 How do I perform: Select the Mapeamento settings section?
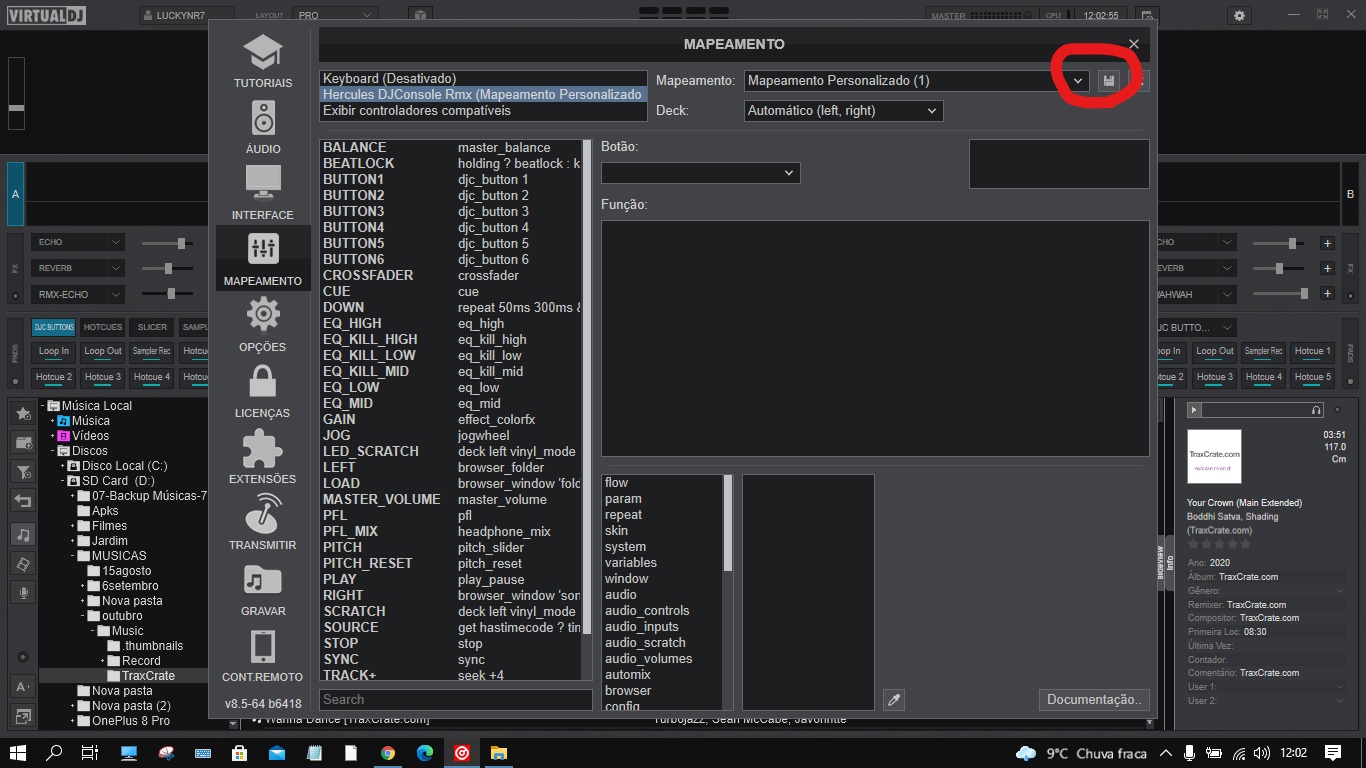pyautogui.click(x=263, y=259)
